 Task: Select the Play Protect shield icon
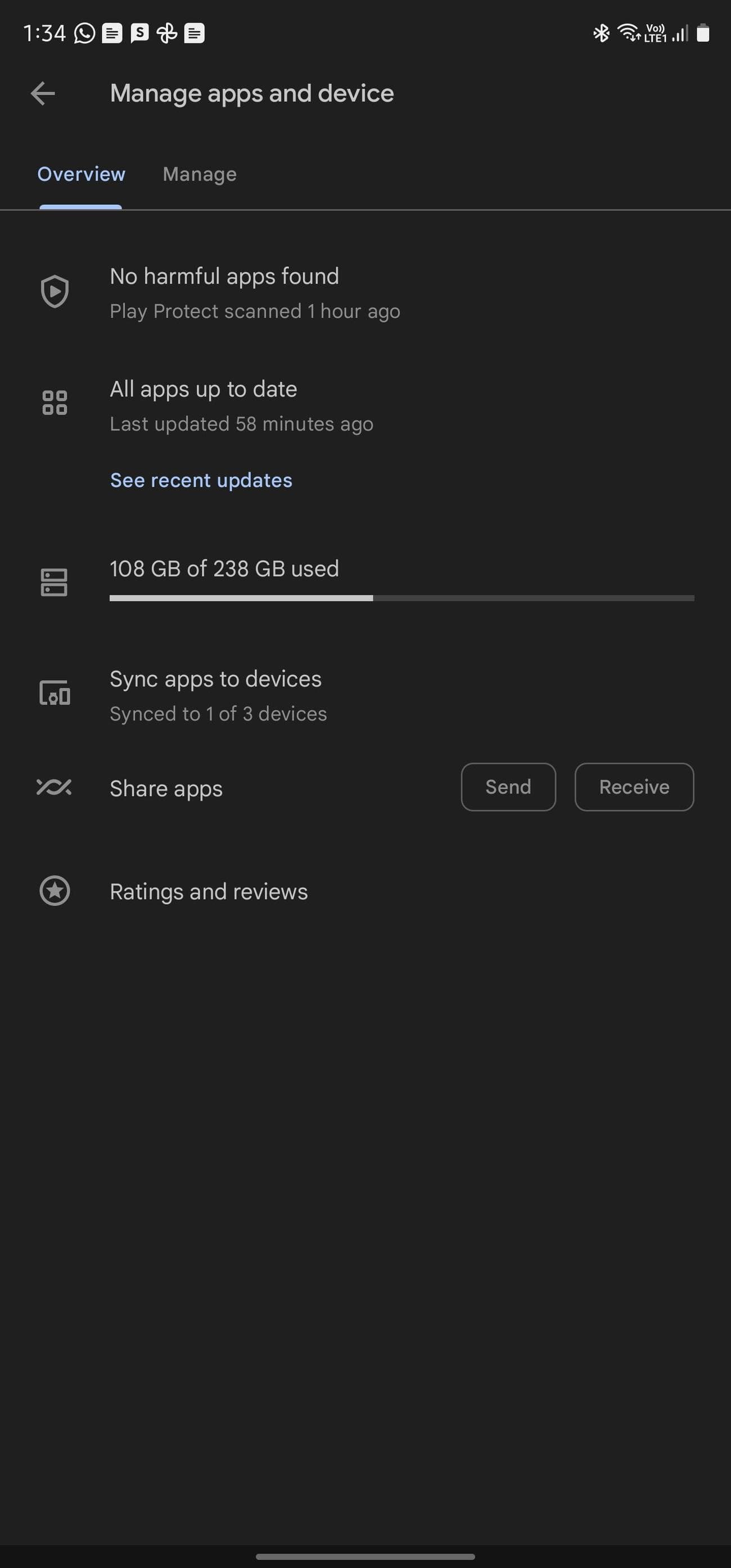(55, 291)
